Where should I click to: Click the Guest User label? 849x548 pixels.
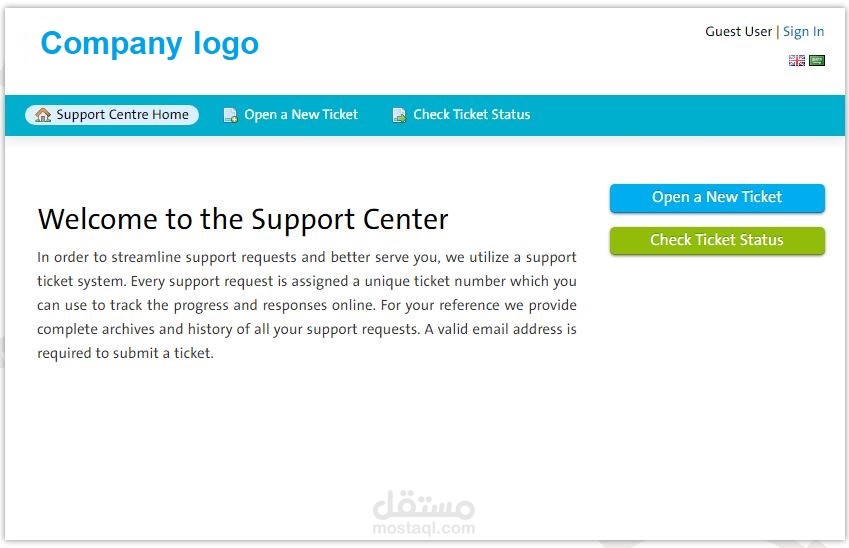click(x=738, y=32)
